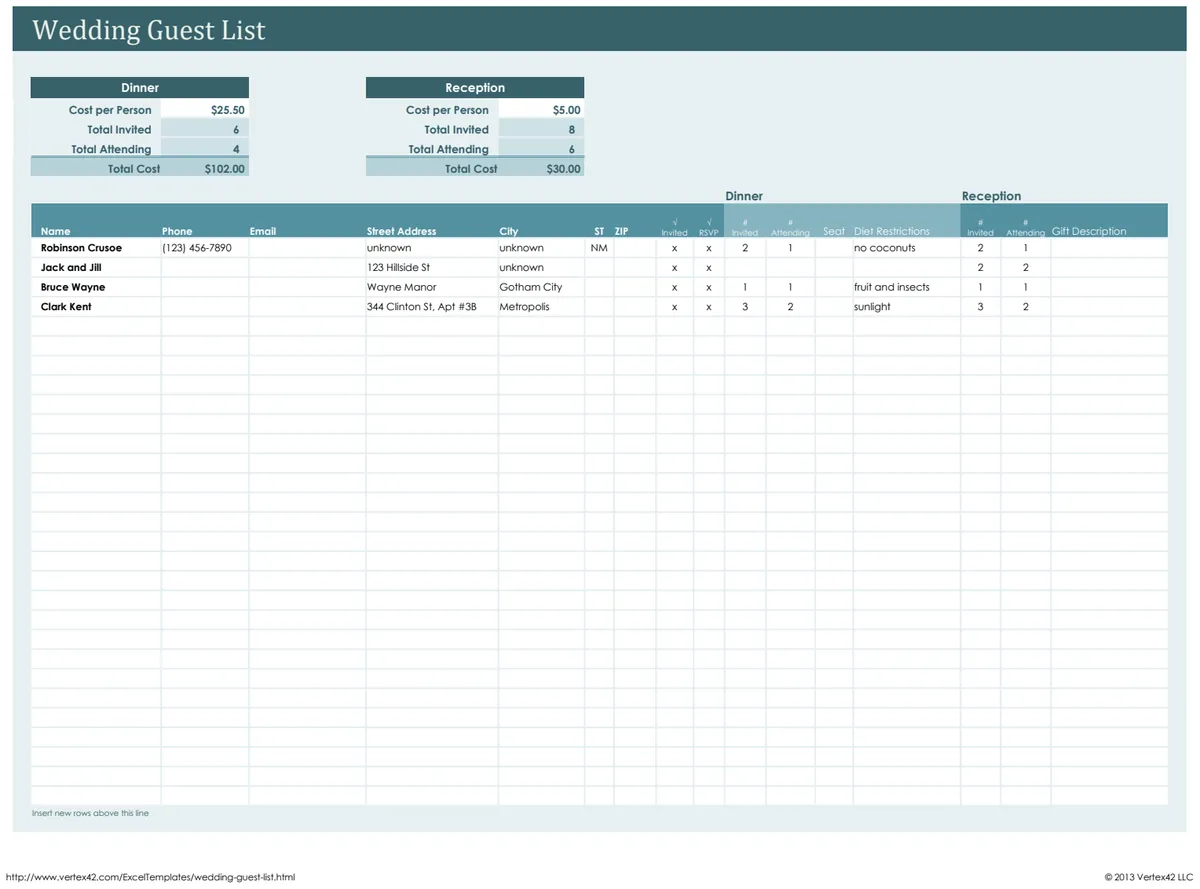Click Clark Kent's dinner invited count 3
This screenshot has height=889, width=1200.
pyautogui.click(x=745, y=307)
